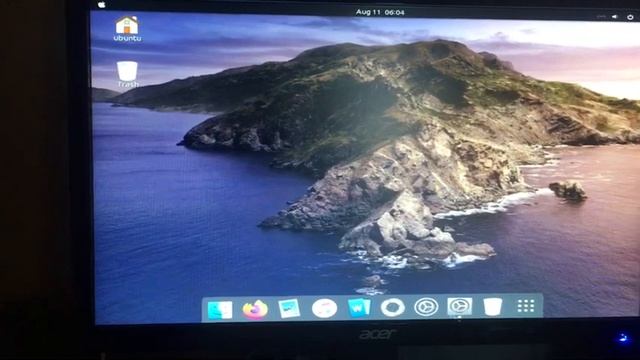Open the Aug 11 06:04 clock menu

click(380, 12)
